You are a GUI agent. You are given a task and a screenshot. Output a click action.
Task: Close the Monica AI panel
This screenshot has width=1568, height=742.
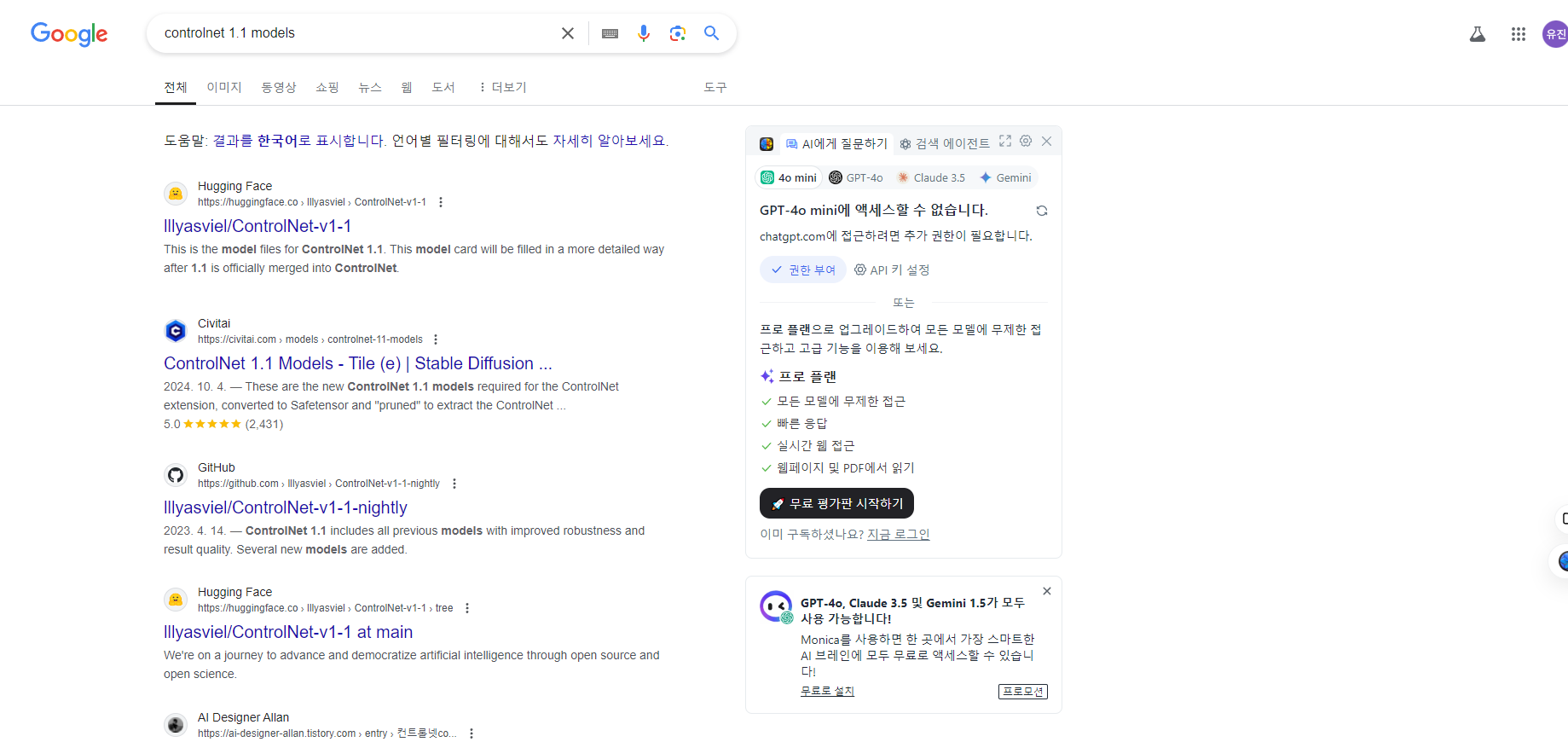click(x=1047, y=141)
